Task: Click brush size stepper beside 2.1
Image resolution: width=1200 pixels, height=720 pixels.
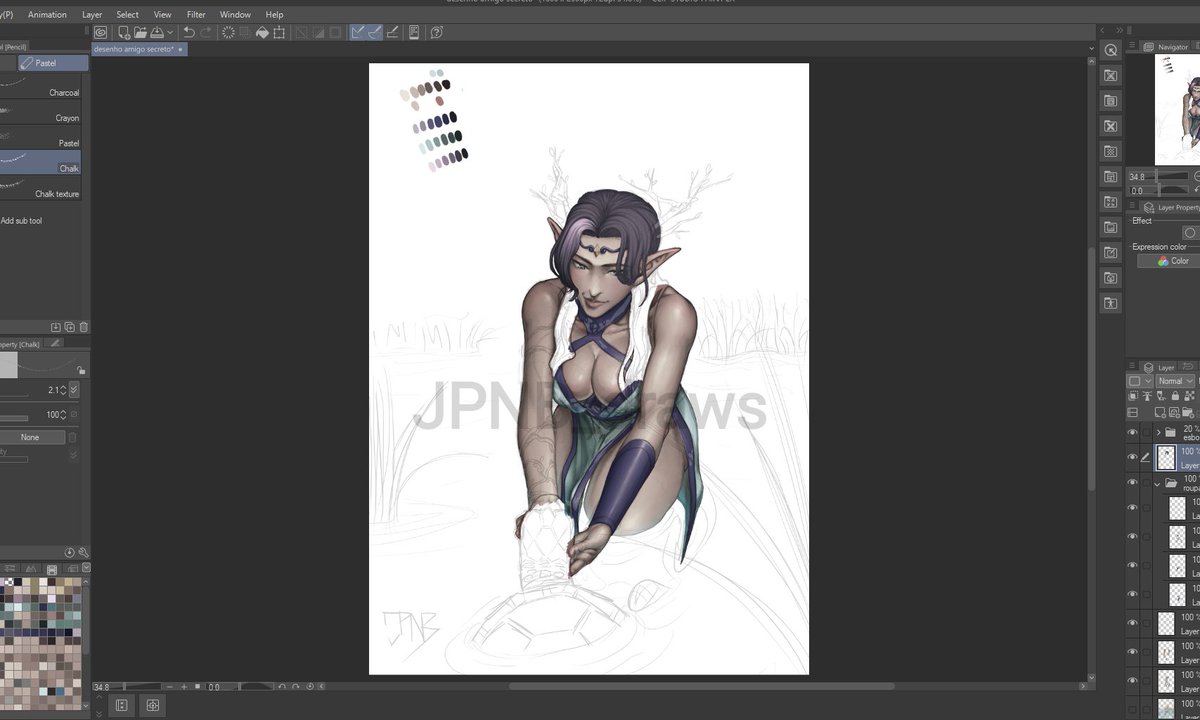Action: (63, 390)
